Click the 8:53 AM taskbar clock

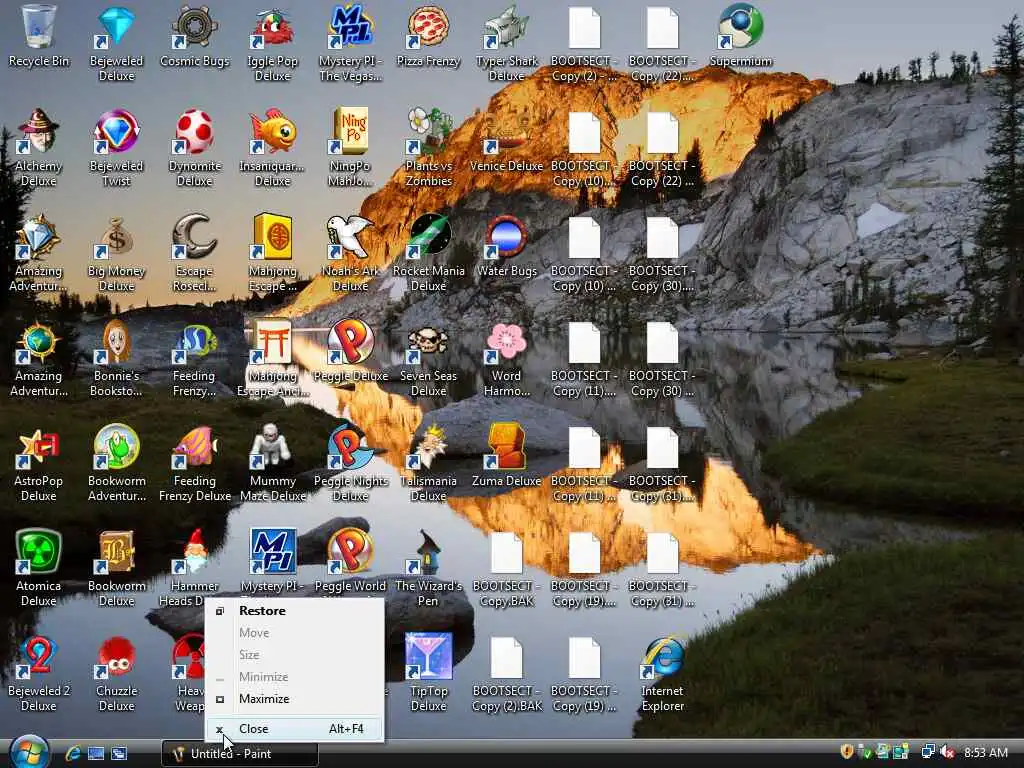[986, 752]
